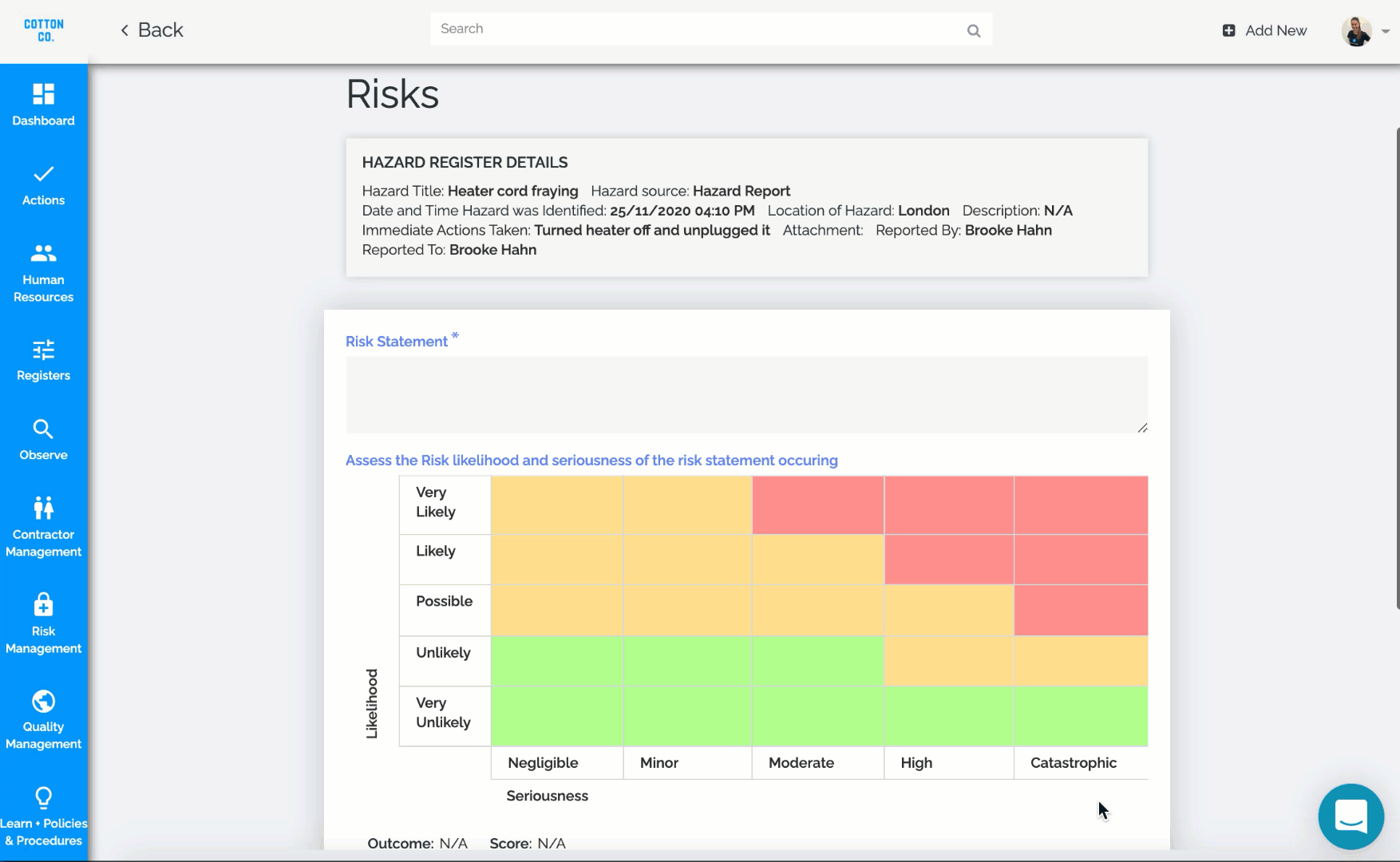The image size is (1400, 862).
Task: Click the Cotton Co. logo
Action: pos(44,30)
